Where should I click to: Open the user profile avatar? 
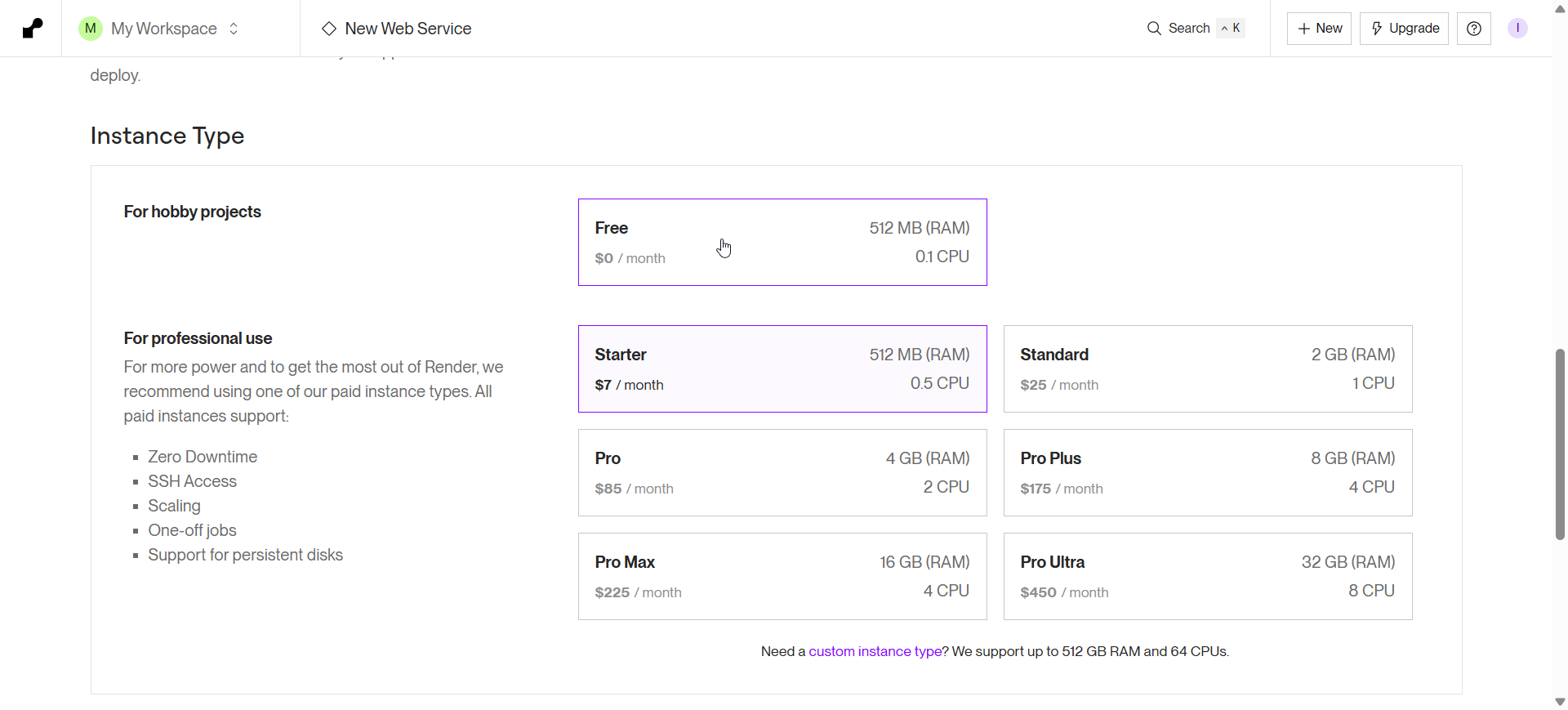coord(1517,29)
